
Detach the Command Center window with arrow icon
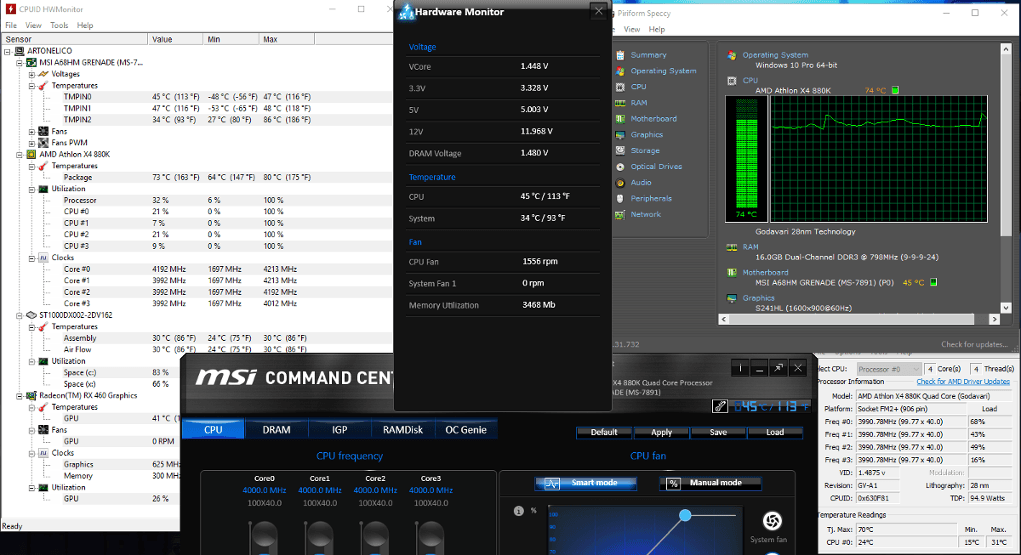coord(778,369)
